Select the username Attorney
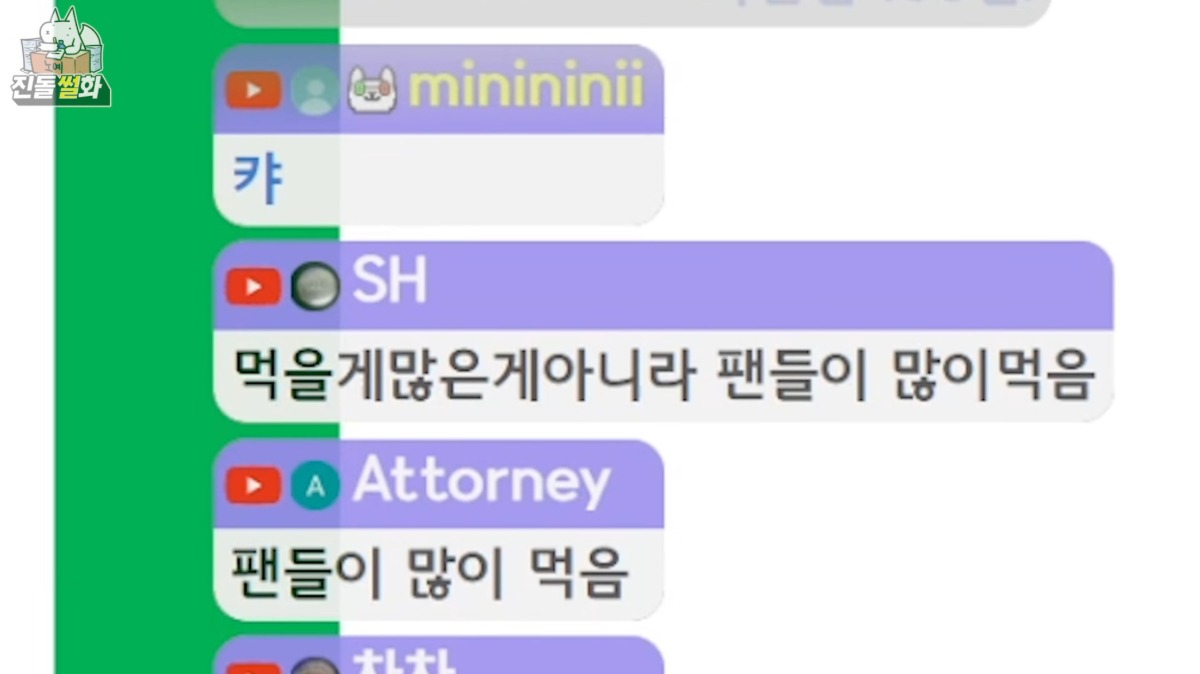The height and width of the screenshot is (674, 1200). tap(481, 483)
